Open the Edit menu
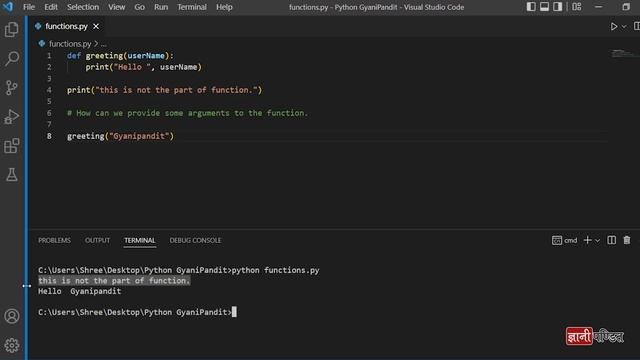The width and height of the screenshot is (640, 360). pos(51,7)
